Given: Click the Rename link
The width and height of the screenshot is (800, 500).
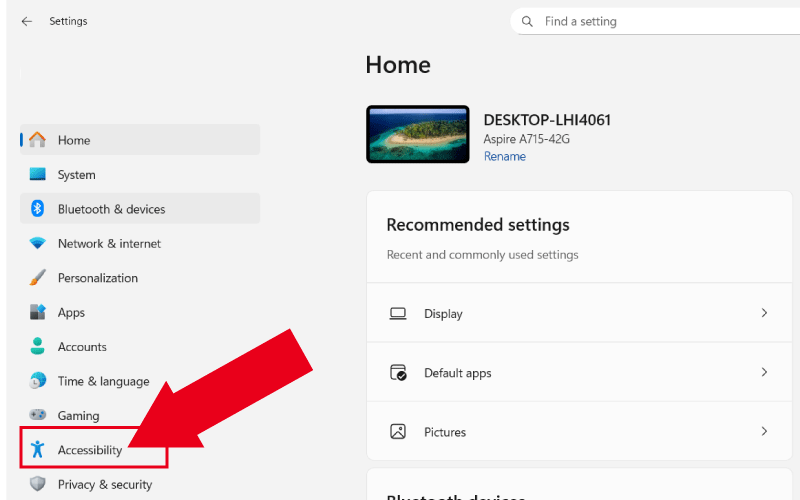Looking at the screenshot, I should [504, 157].
